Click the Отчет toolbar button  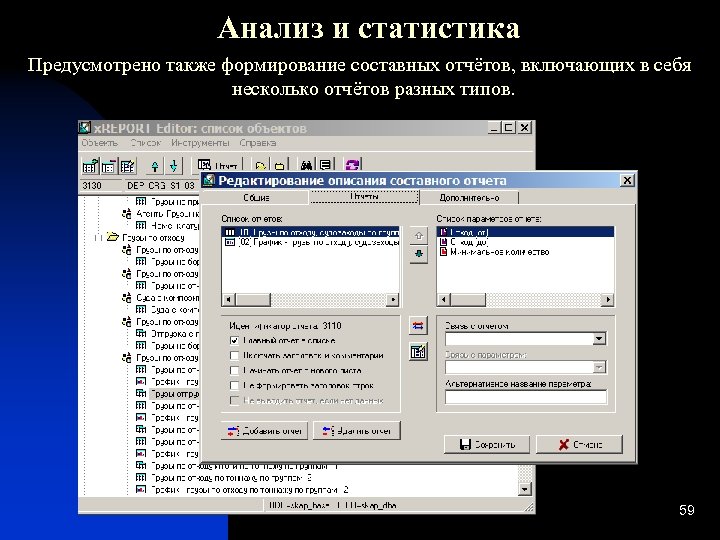(218, 165)
